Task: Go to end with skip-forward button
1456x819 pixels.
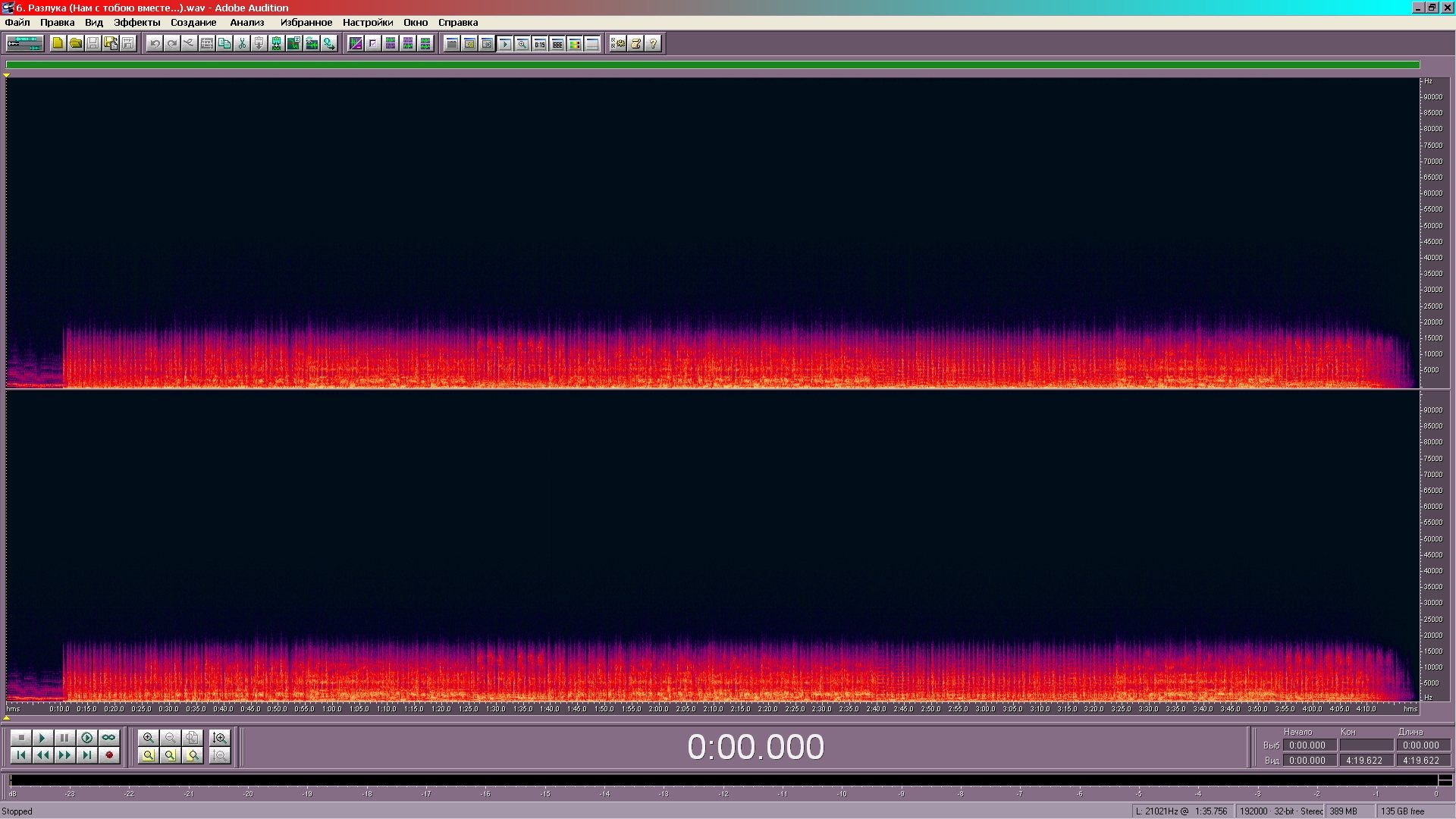Action: 87,755
